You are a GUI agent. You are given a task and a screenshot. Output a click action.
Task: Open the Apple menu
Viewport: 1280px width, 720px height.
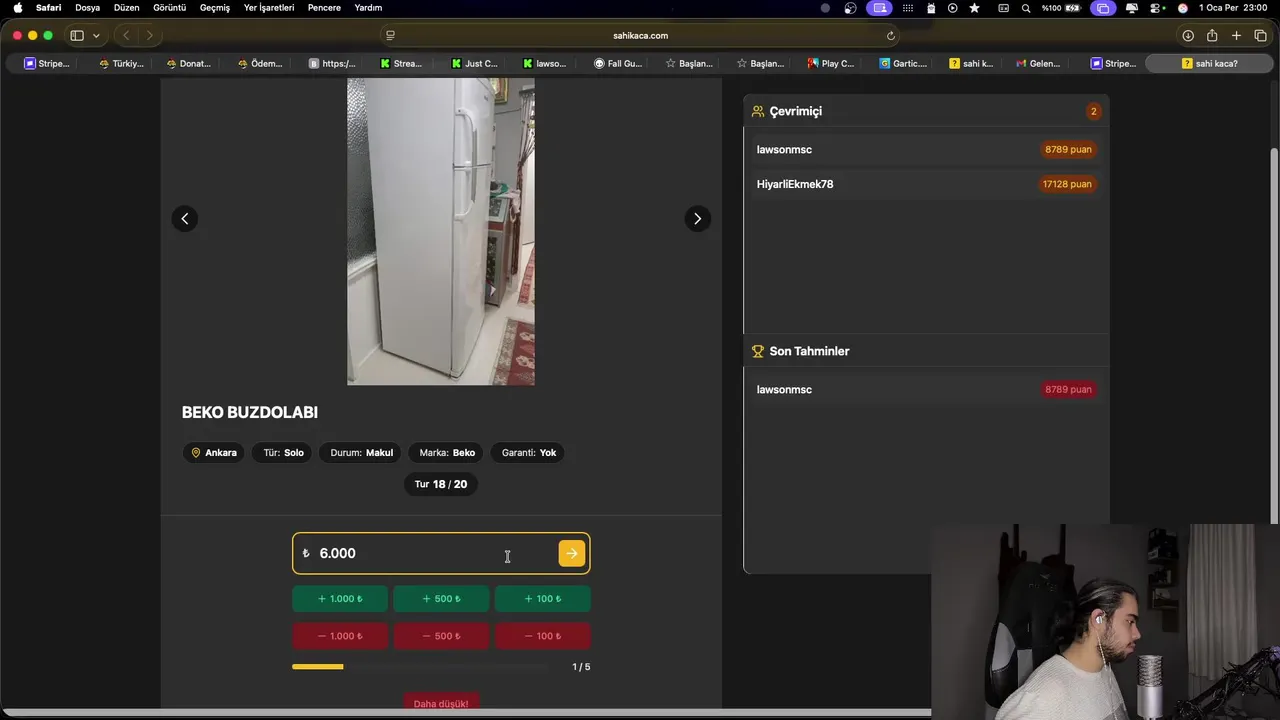[x=17, y=7]
